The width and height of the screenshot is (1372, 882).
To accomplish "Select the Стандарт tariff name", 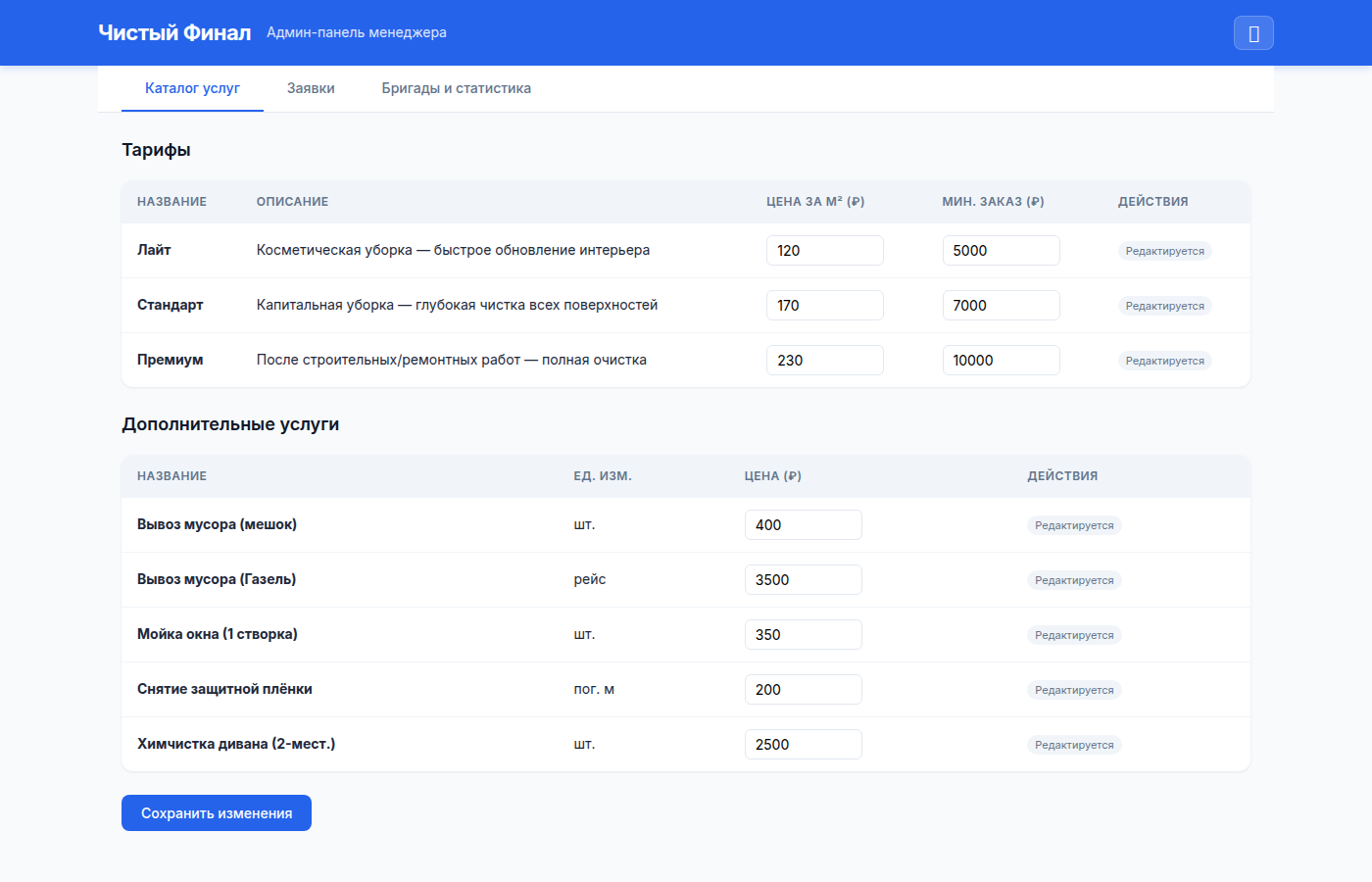I will point(171,305).
